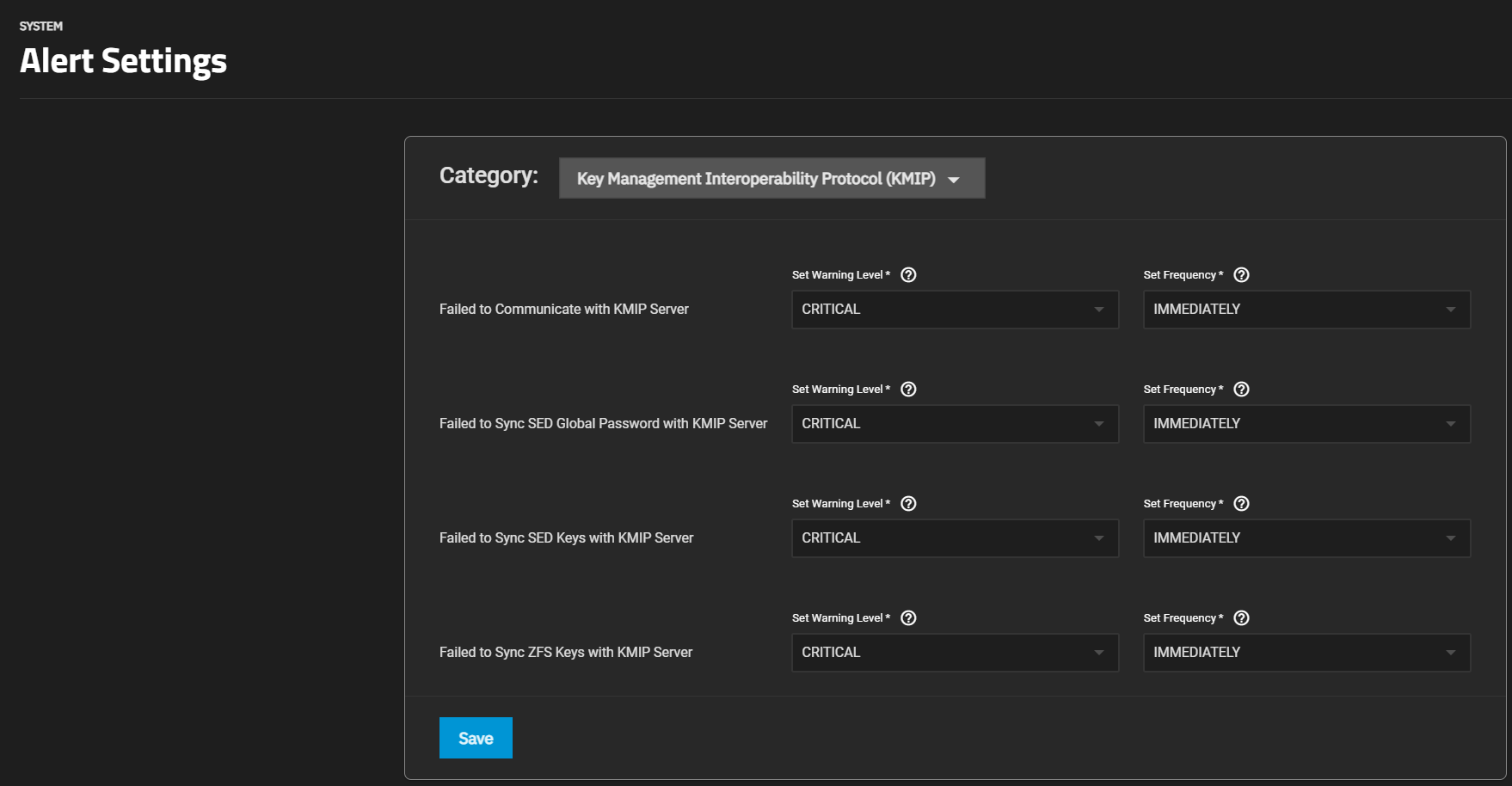Open warning level help for SED Global Password
The image size is (1512, 786).
tap(908, 390)
